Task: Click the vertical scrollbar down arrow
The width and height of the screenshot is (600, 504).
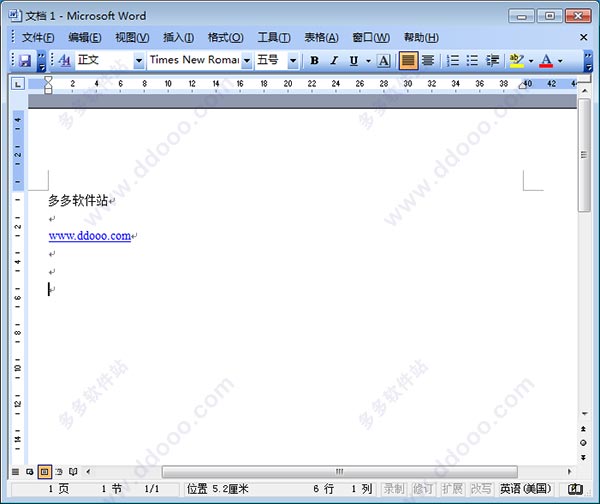Action: (584, 414)
